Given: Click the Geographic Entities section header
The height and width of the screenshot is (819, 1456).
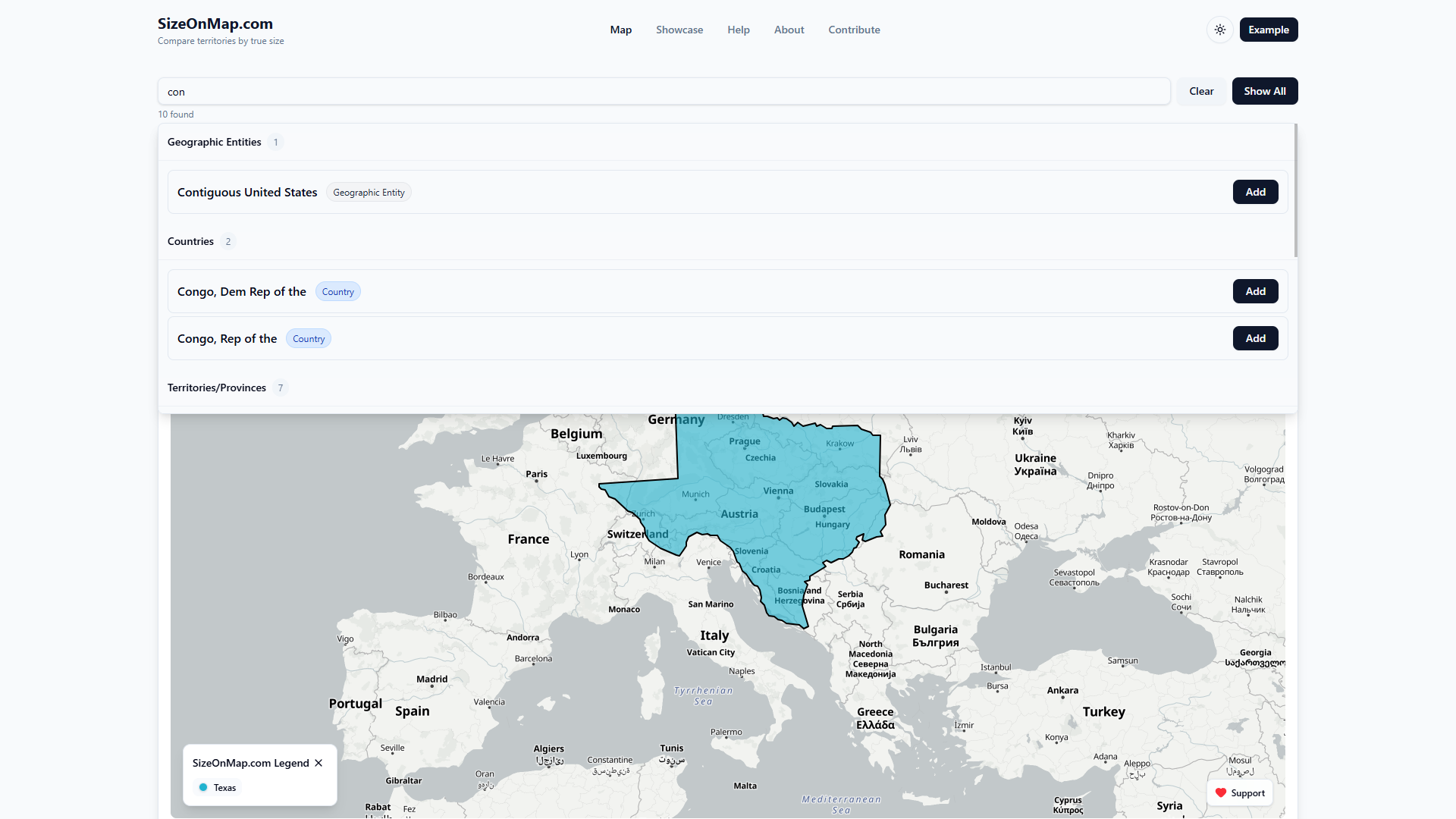Looking at the screenshot, I should 215,142.
